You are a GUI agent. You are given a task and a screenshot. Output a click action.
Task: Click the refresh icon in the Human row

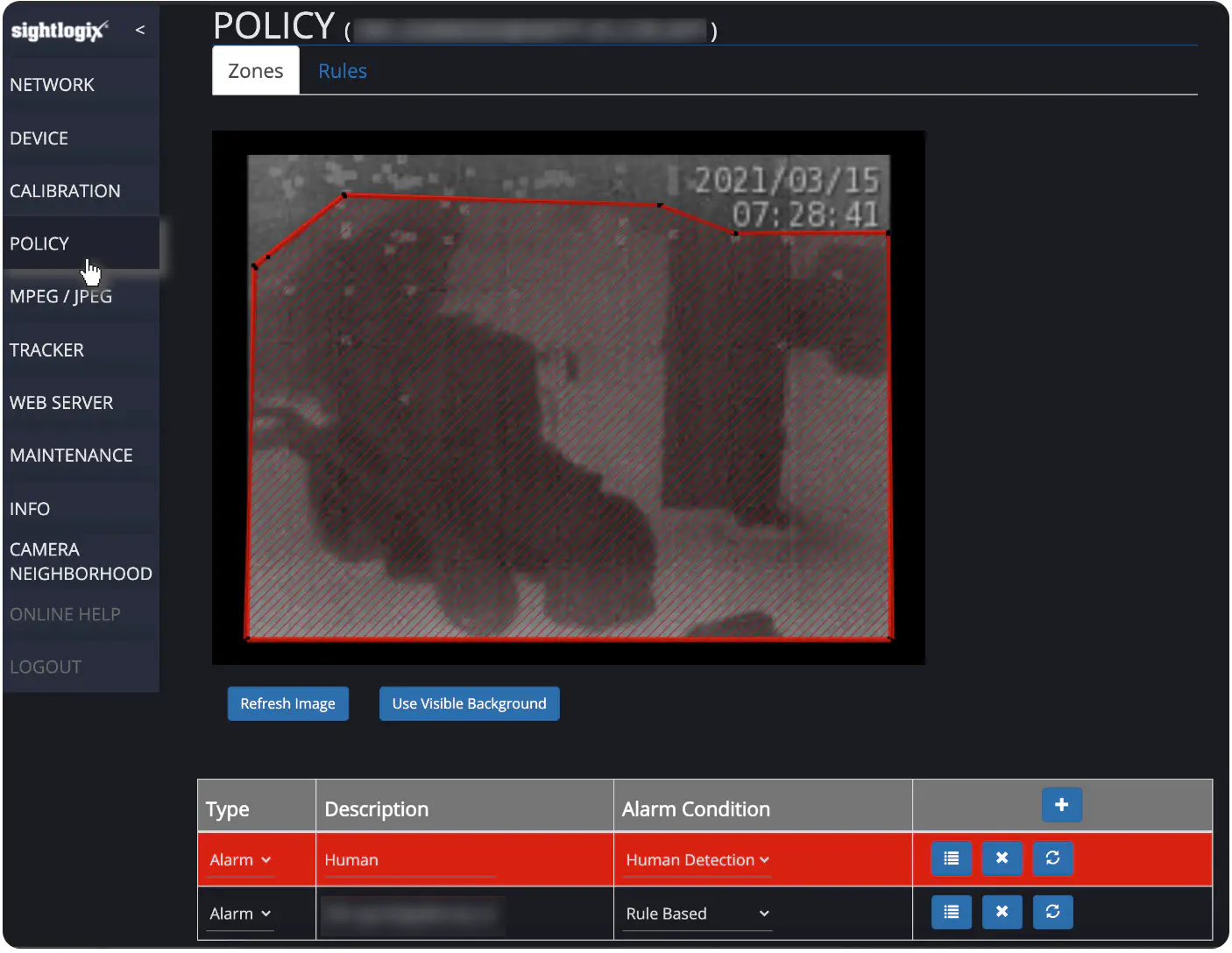pos(1052,858)
